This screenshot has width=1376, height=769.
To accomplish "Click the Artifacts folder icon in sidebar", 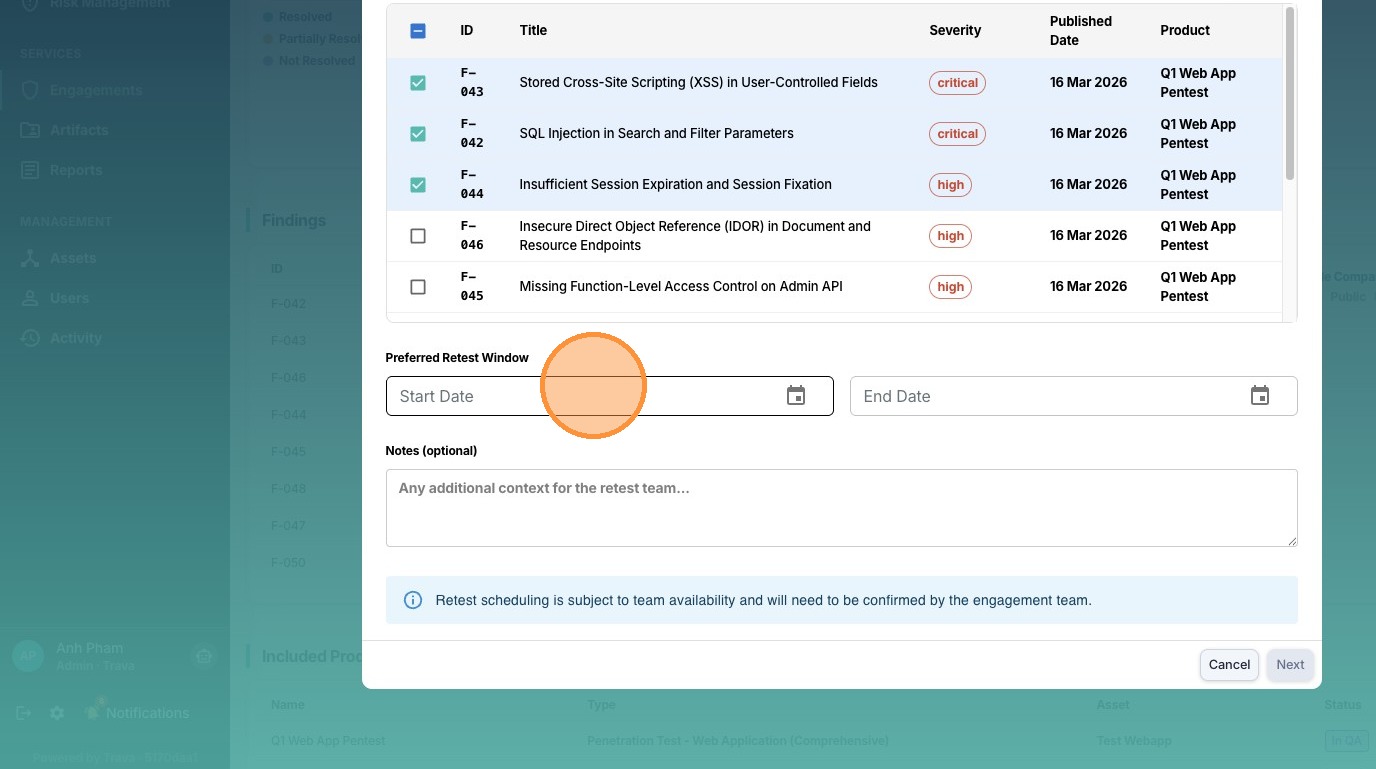I will coord(30,130).
